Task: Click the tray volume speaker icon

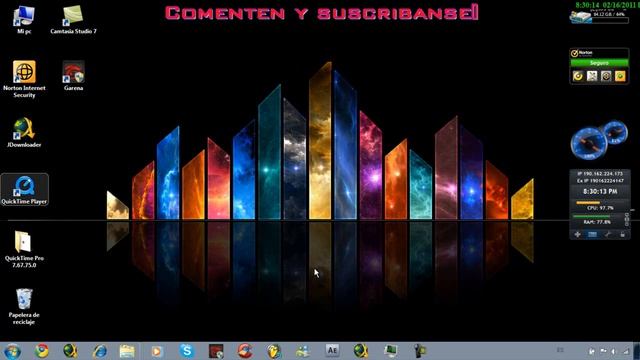Action: point(613,351)
